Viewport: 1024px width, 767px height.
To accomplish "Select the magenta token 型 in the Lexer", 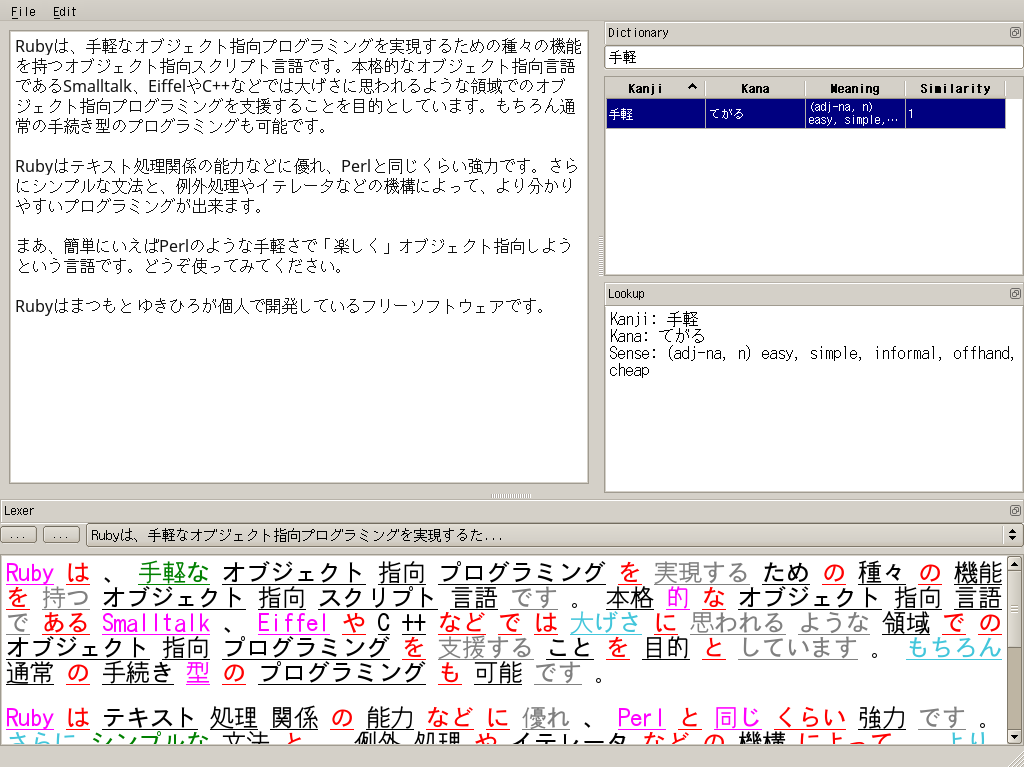I will (197, 672).
